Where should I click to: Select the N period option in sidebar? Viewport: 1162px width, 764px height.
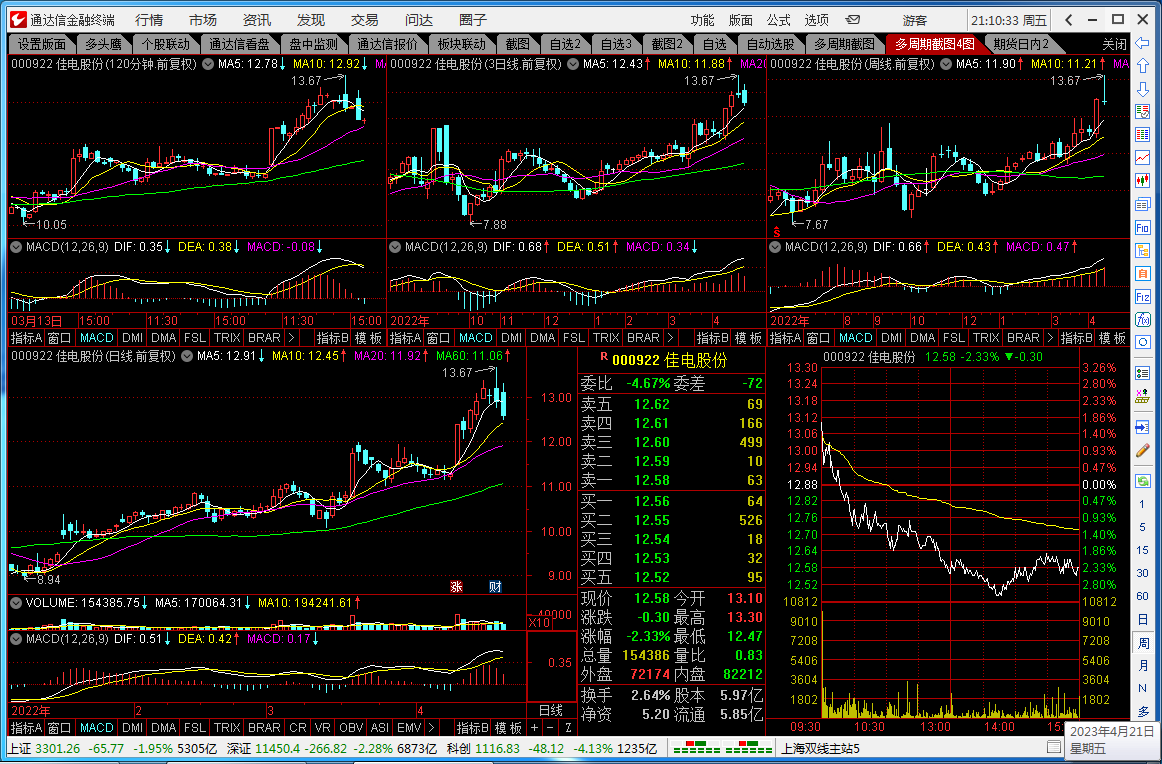(x=1142, y=688)
